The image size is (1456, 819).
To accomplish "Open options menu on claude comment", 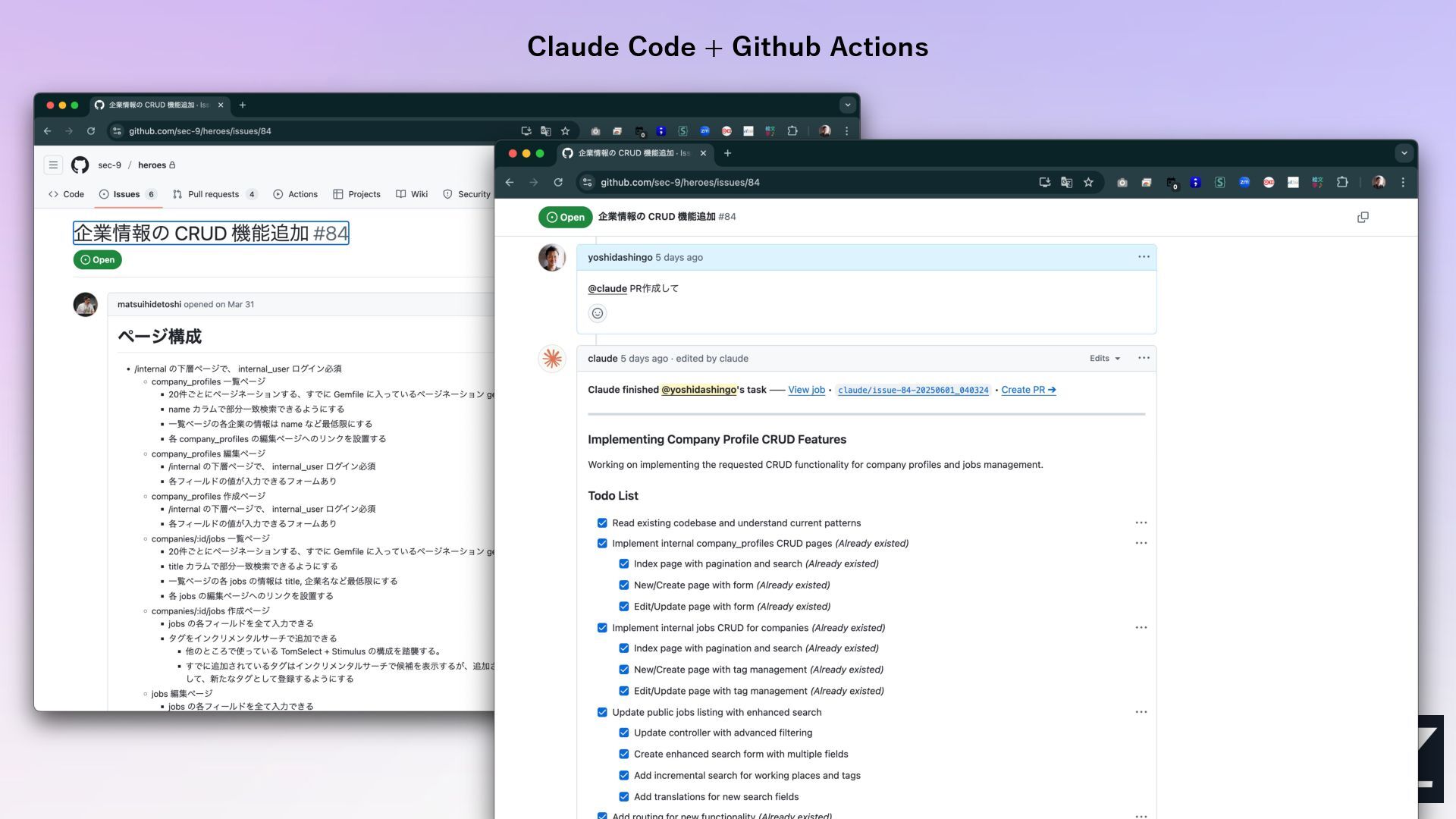I will tap(1144, 358).
